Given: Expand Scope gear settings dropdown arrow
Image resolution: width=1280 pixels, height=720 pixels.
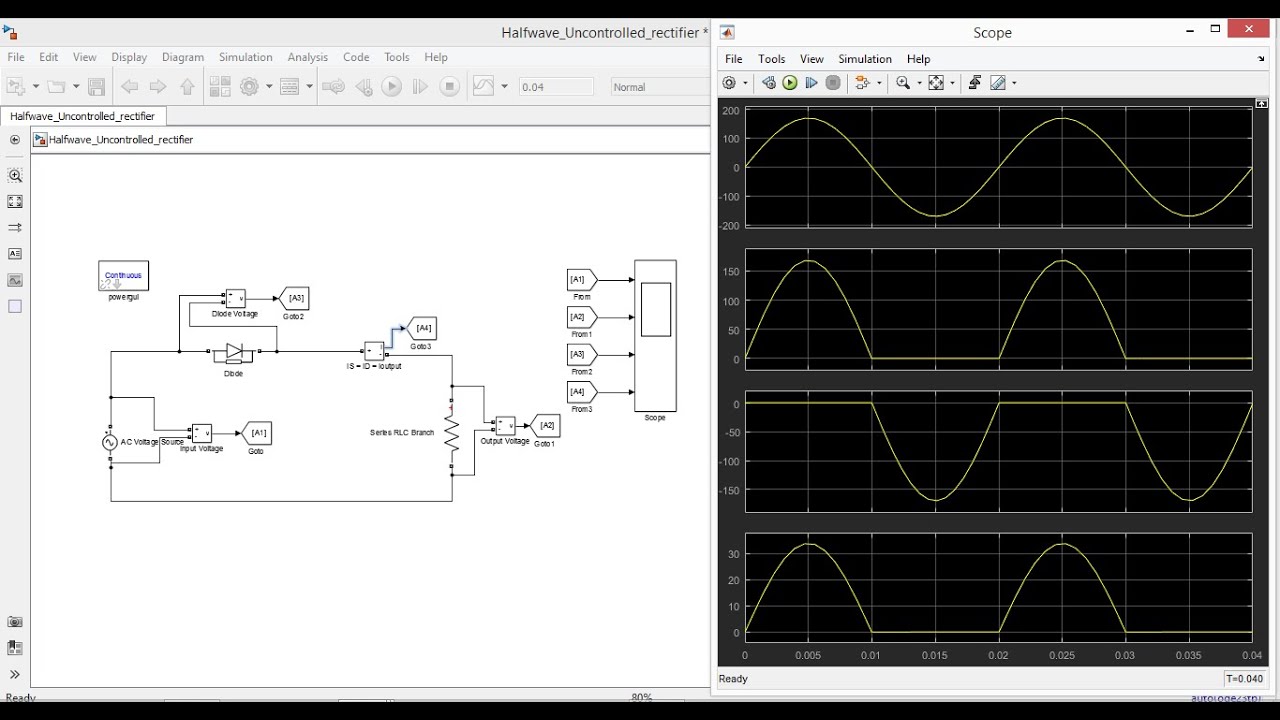Looking at the screenshot, I should pyautogui.click(x=745, y=83).
